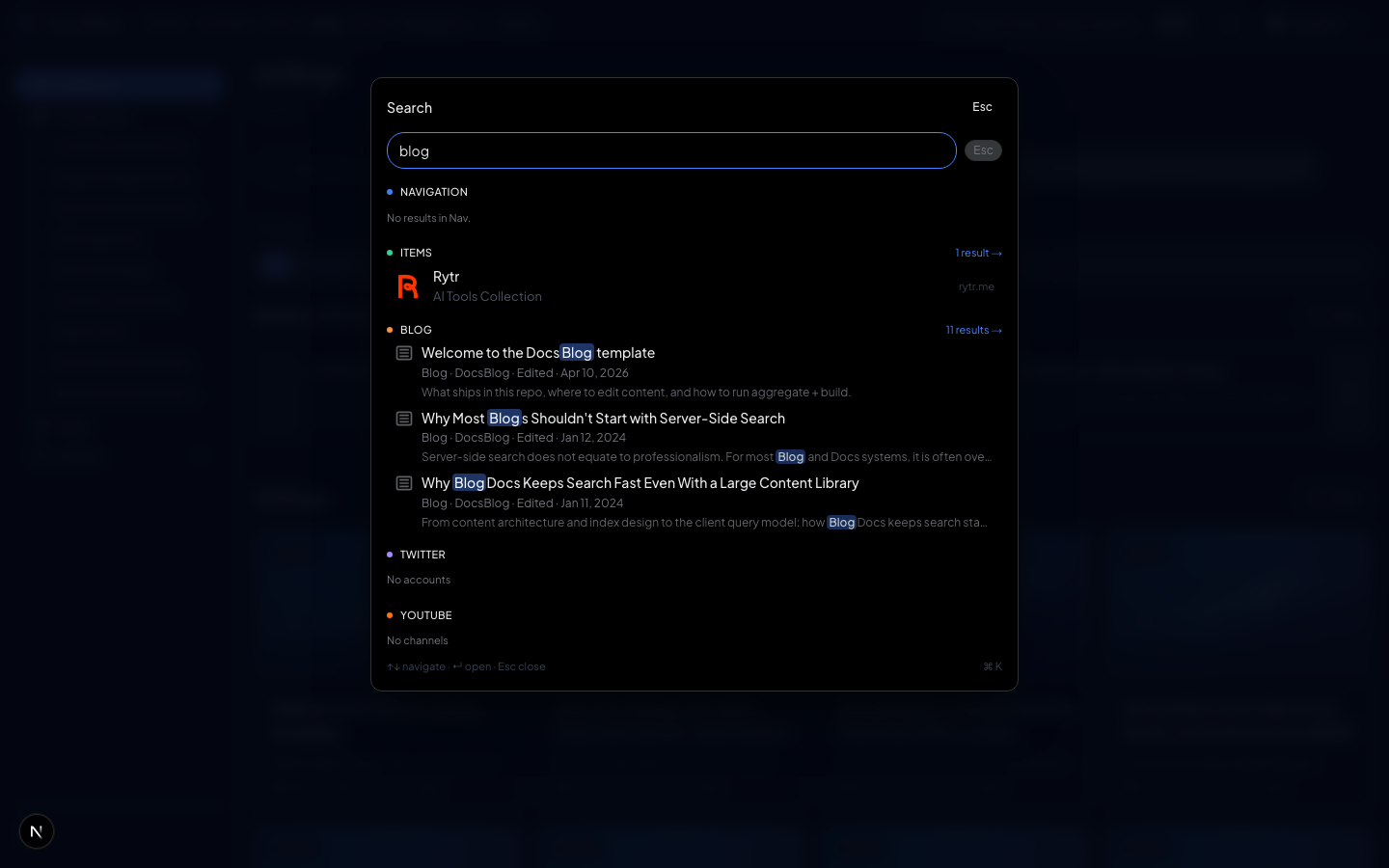The height and width of the screenshot is (868, 1389).
Task: Click the rytr.me domain label
Action: click(x=976, y=286)
